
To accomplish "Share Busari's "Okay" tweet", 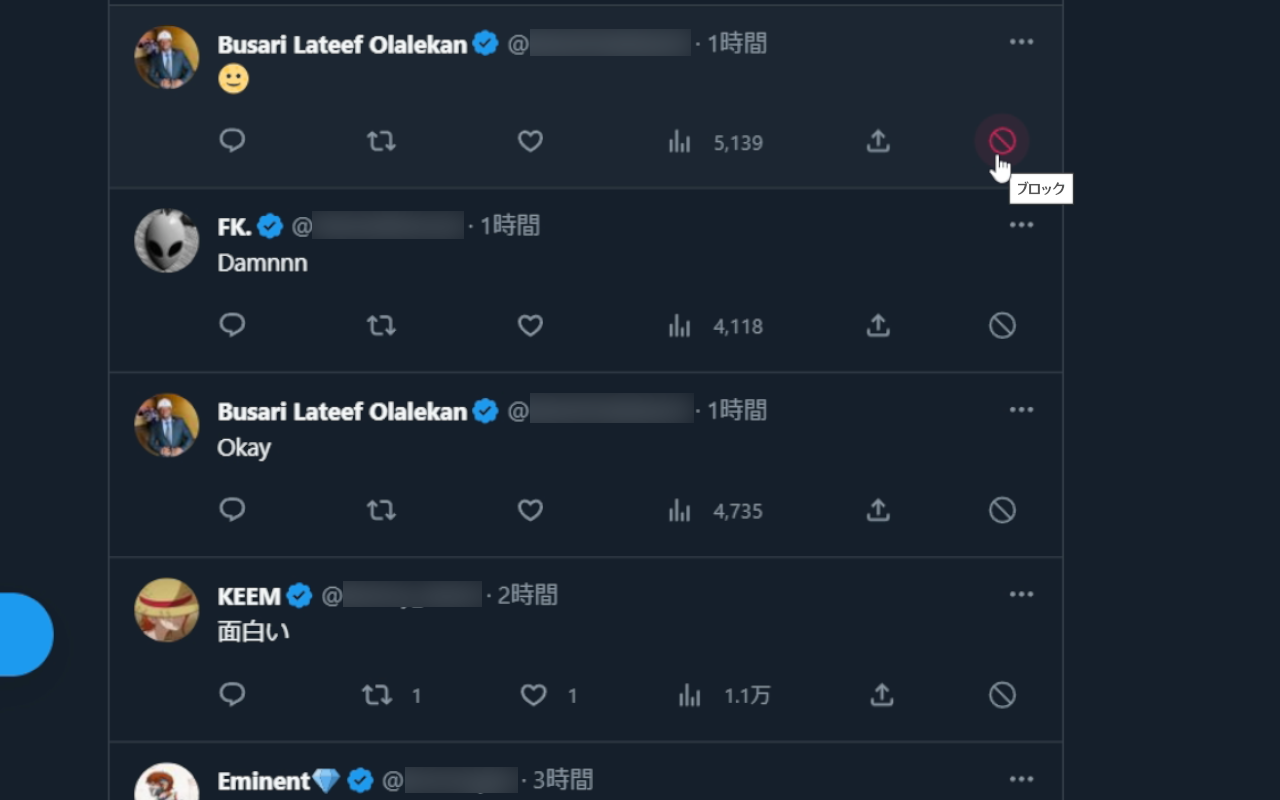I will tap(878, 510).
